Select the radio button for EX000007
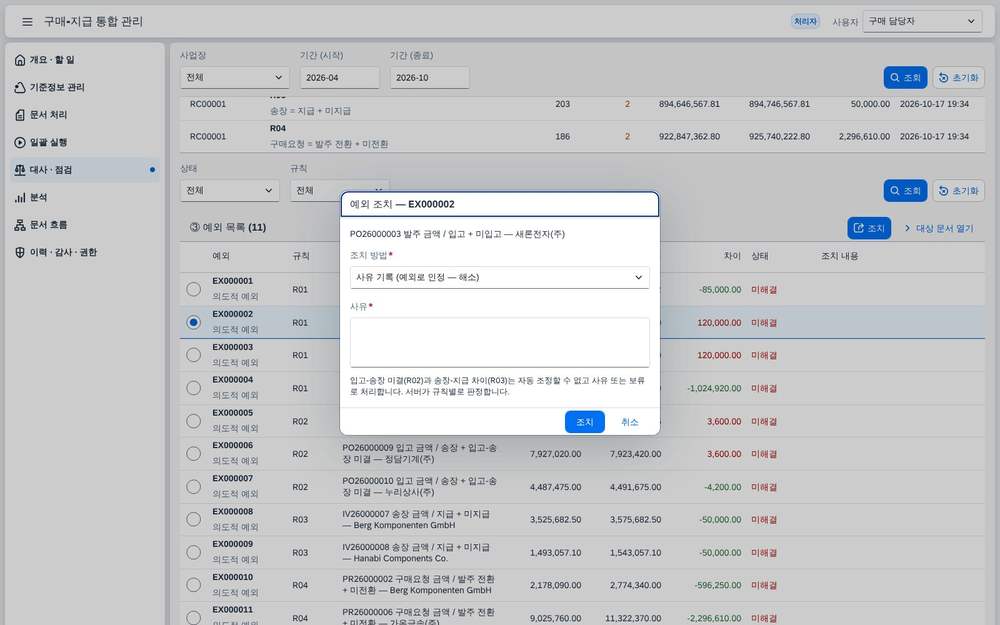Viewport: 1000px width, 625px height. tap(193, 487)
